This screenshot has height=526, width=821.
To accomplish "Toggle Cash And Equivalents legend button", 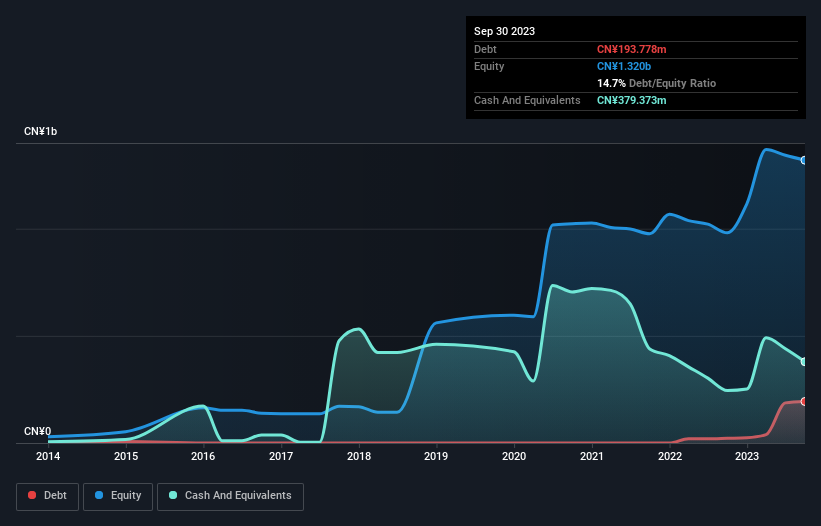I will tap(230, 496).
